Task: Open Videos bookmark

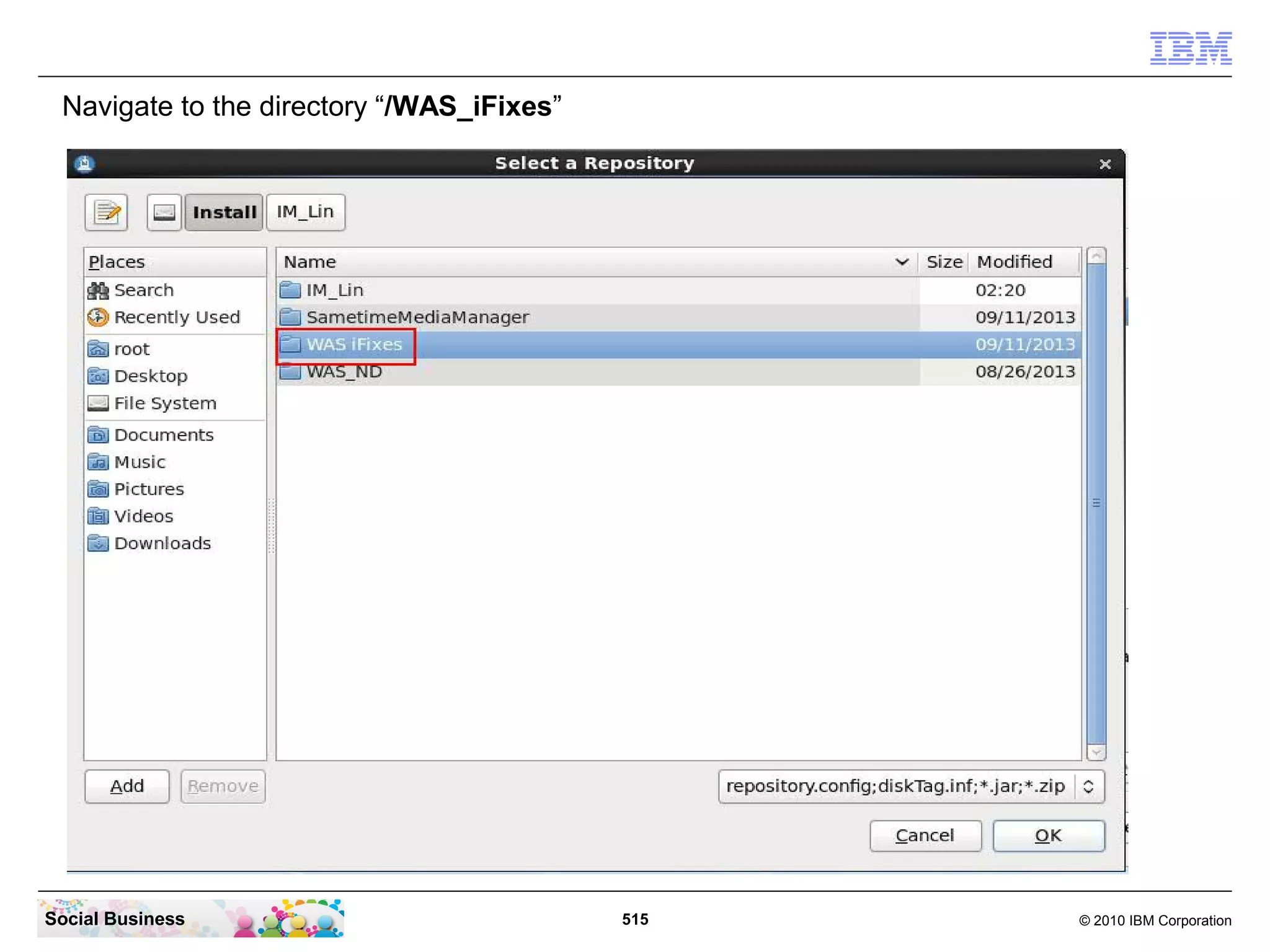Action: click(175, 516)
